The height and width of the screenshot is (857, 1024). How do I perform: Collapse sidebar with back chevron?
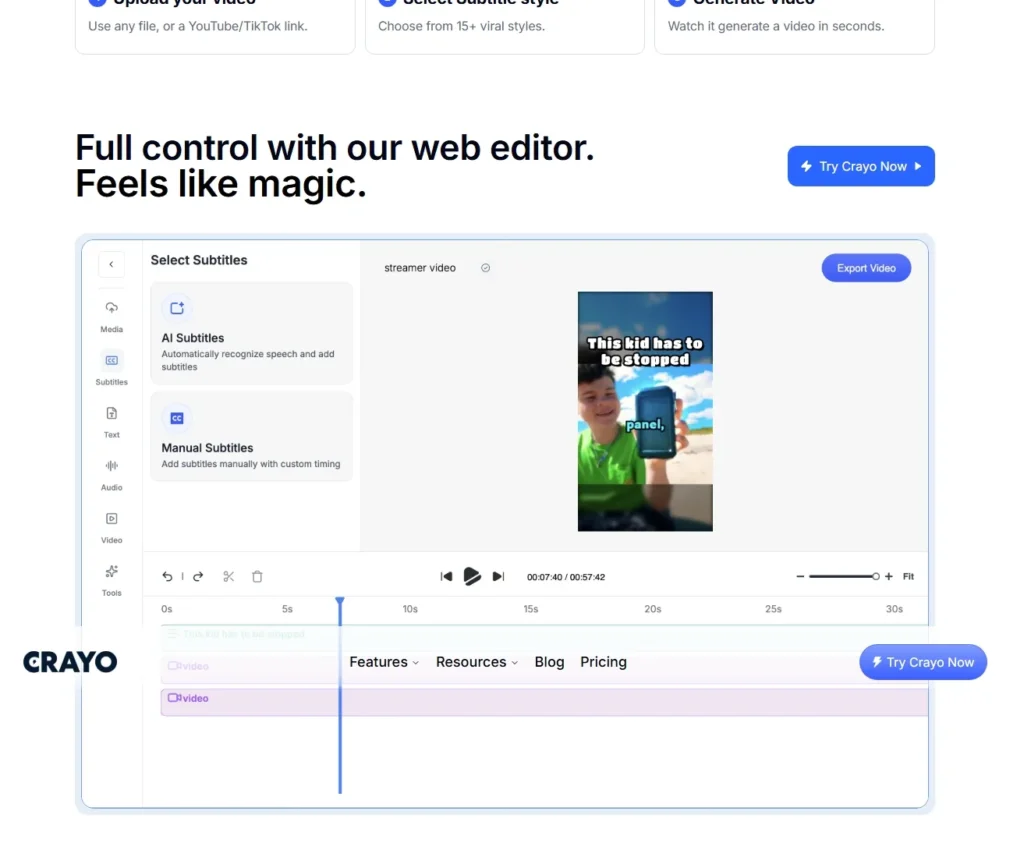pyautogui.click(x=111, y=265)
